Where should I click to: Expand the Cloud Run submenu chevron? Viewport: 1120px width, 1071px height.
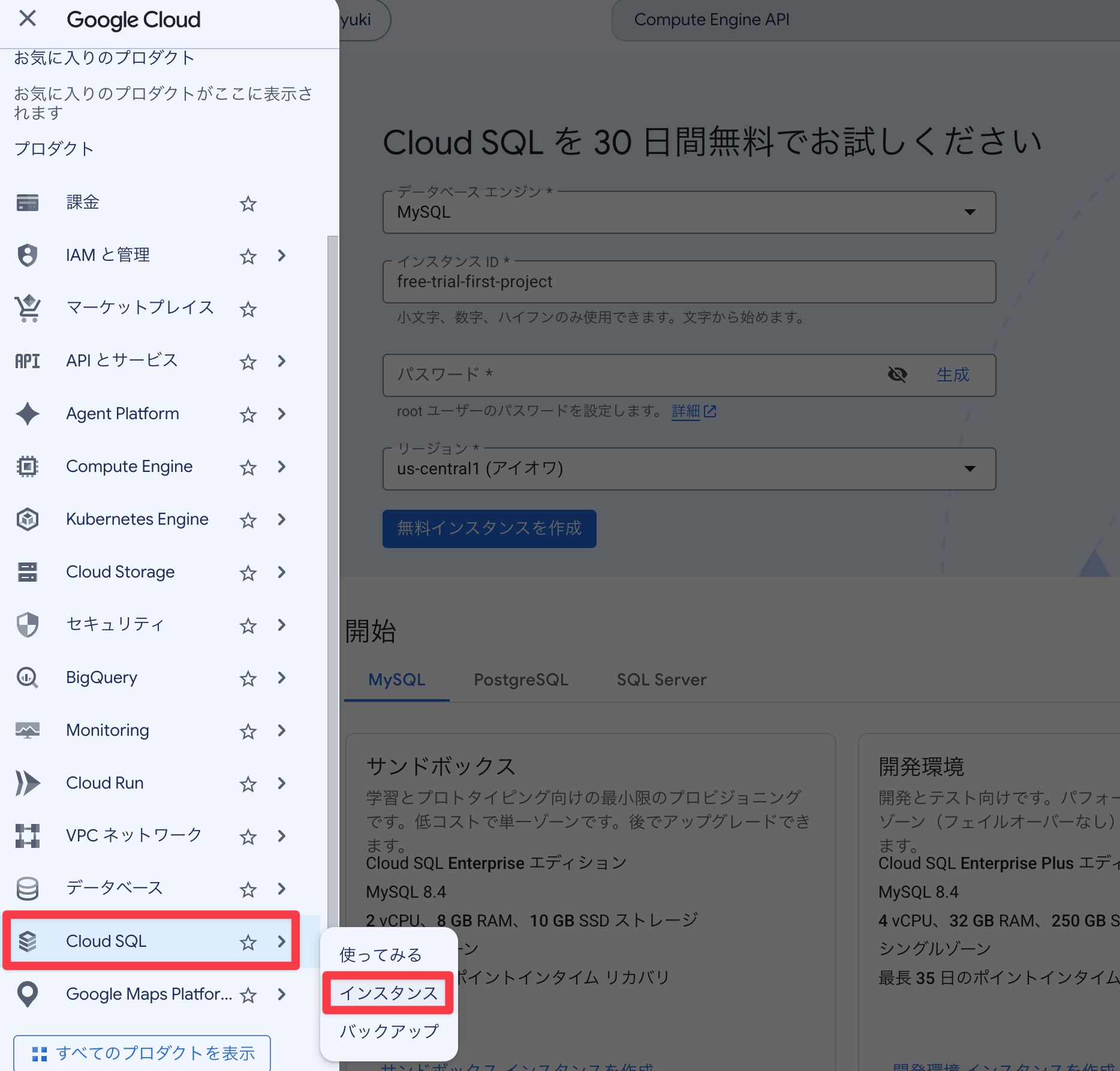point(282,783)
